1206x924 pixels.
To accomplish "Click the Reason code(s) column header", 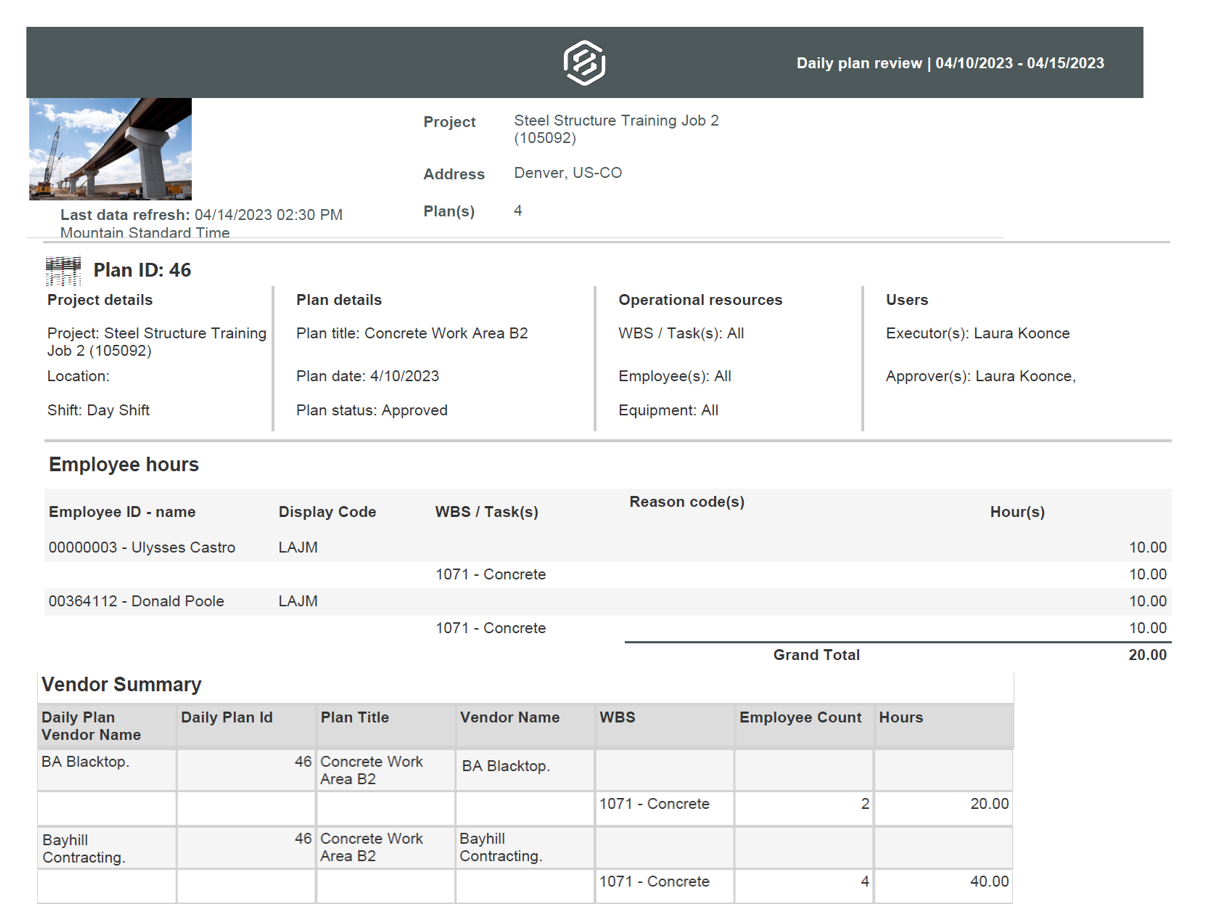I will pyautogui.click(x=686, y=502).
